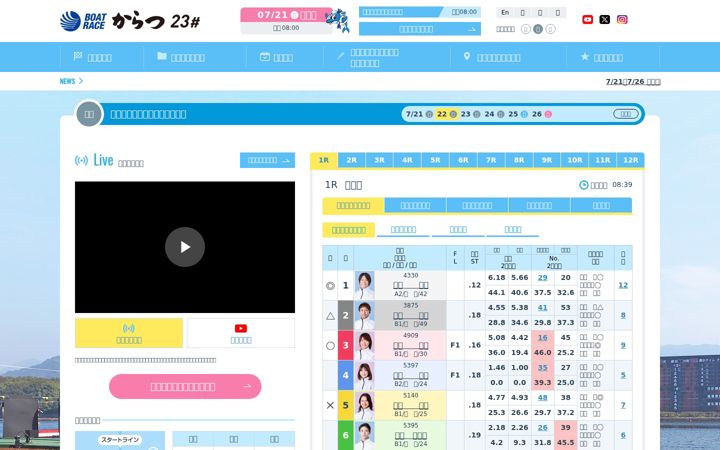Image resolution: width=720 pixels, height=450 pixels.
Task: Open motor number 26 link
Action: pyautogui.click(x=542, y=428)
